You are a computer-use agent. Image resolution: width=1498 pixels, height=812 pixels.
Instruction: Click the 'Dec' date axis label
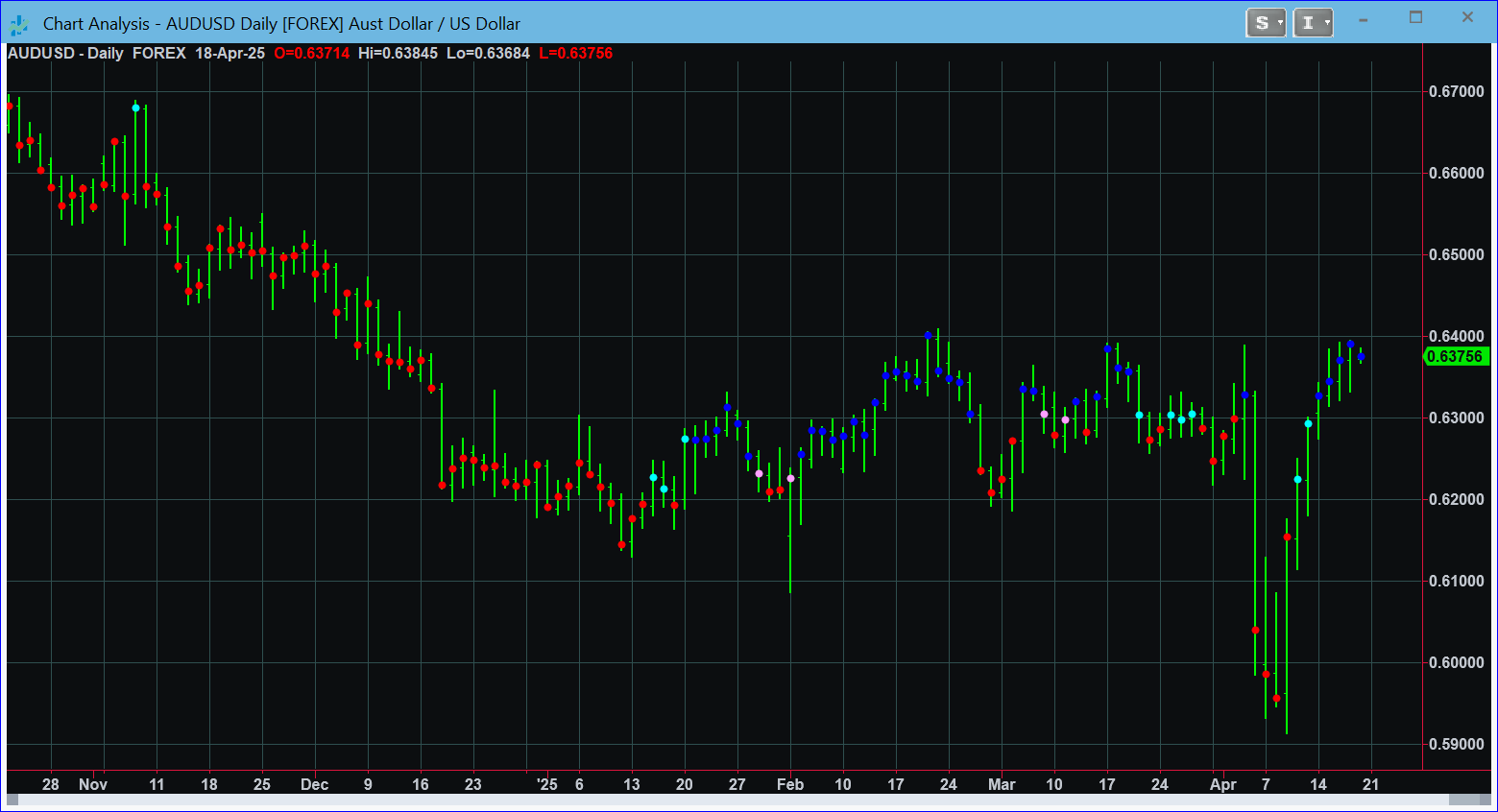(314, 784)
